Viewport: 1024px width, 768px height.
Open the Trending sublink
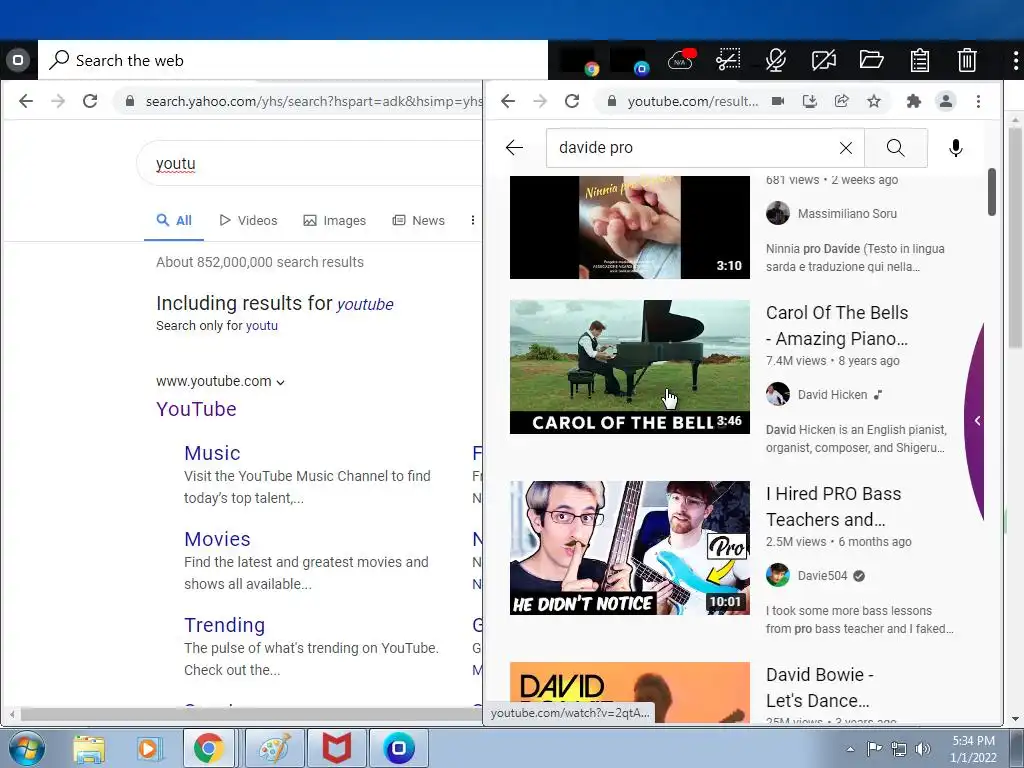coord(225,625)
